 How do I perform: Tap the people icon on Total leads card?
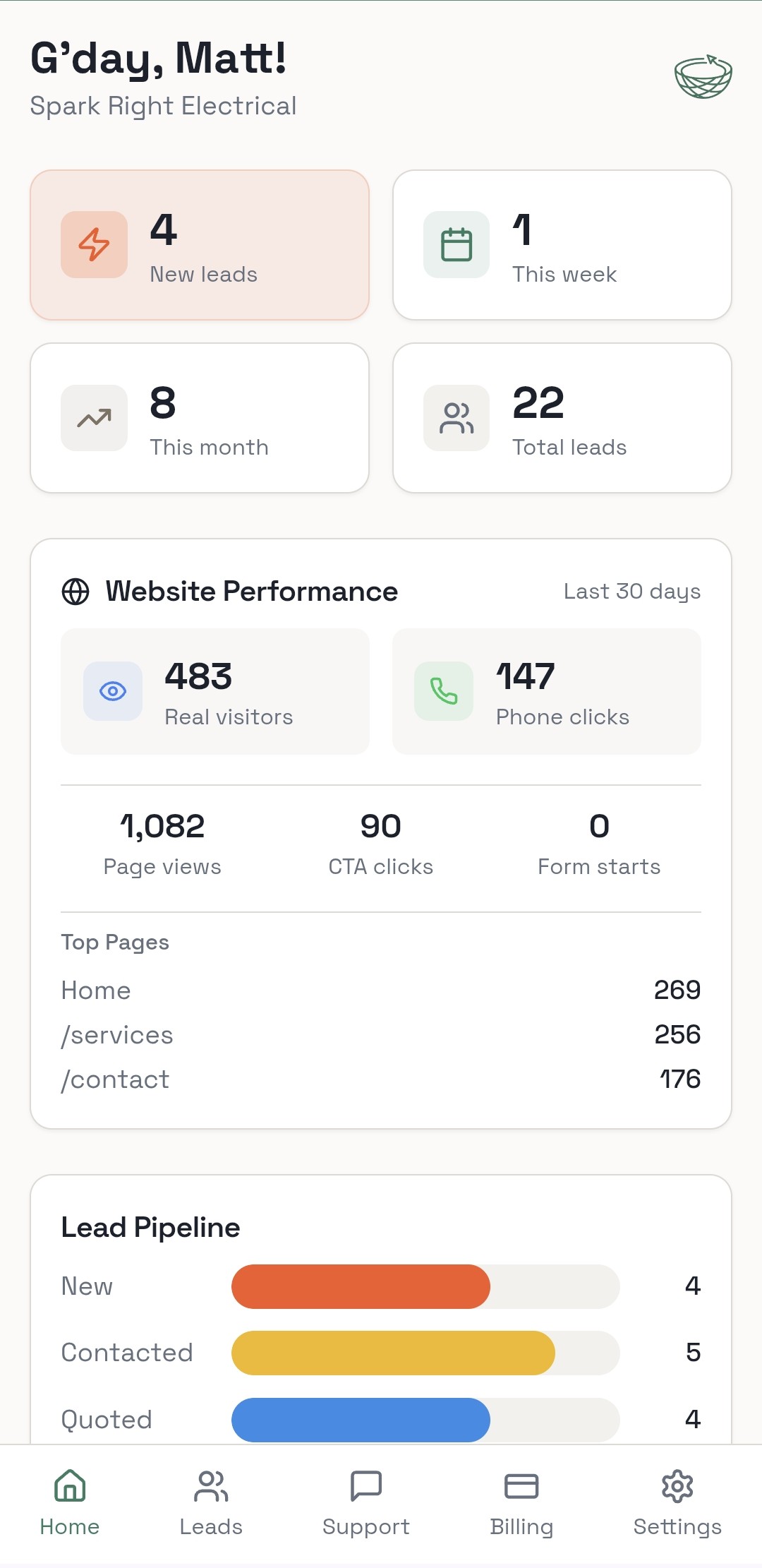(456, 417)
